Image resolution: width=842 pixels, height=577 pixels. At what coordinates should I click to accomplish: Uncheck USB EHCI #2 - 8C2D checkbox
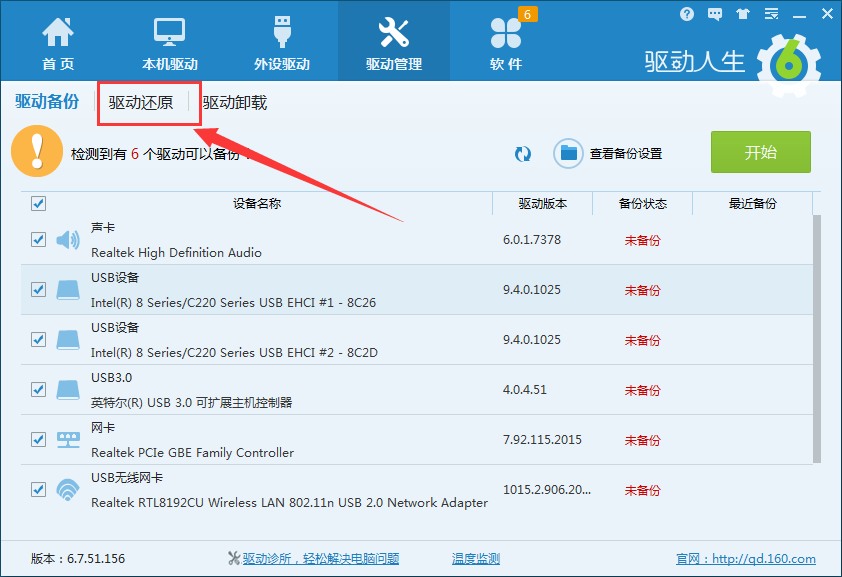point(39,339)
